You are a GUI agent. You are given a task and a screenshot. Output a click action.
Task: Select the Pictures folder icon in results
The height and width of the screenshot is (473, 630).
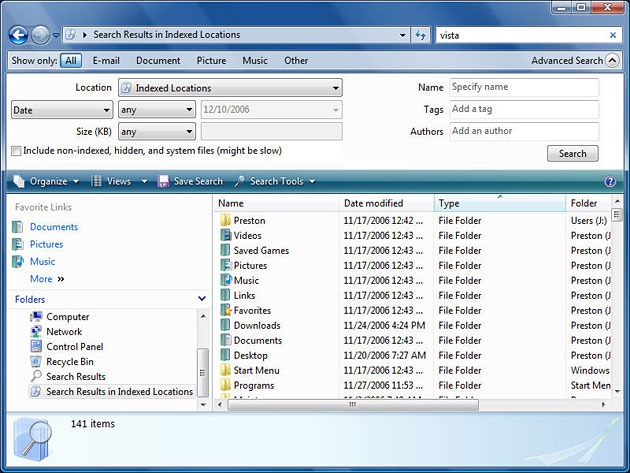coord(226,265)
